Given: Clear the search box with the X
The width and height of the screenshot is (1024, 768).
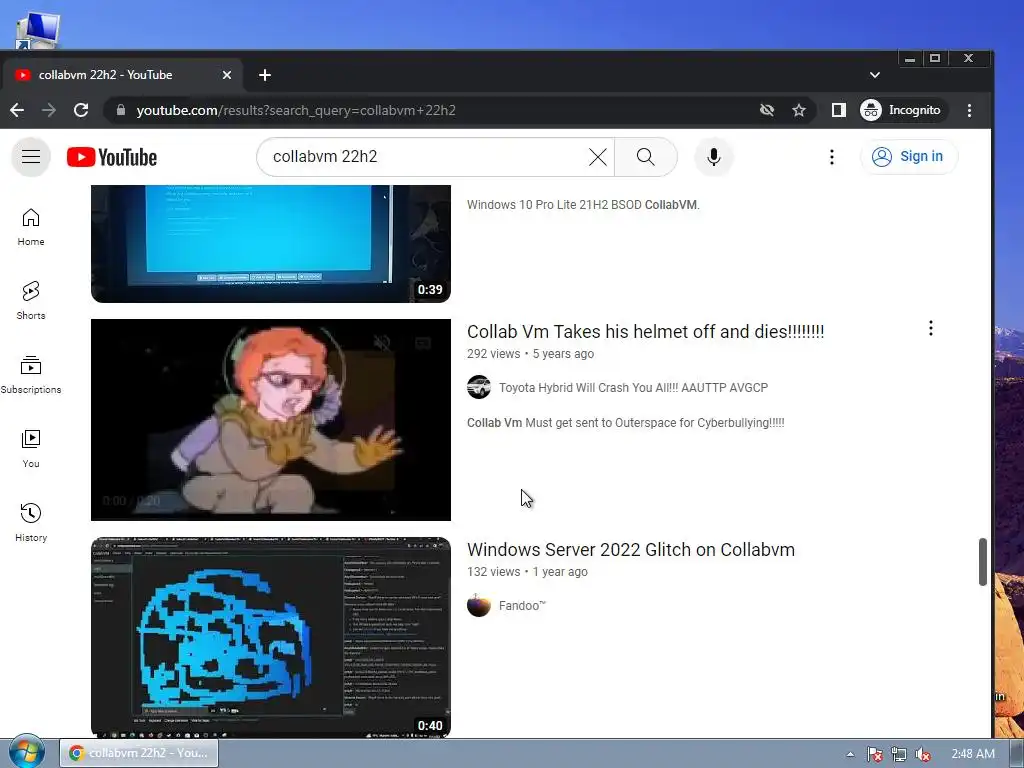Looking at the screenshot, I should 598,157.
